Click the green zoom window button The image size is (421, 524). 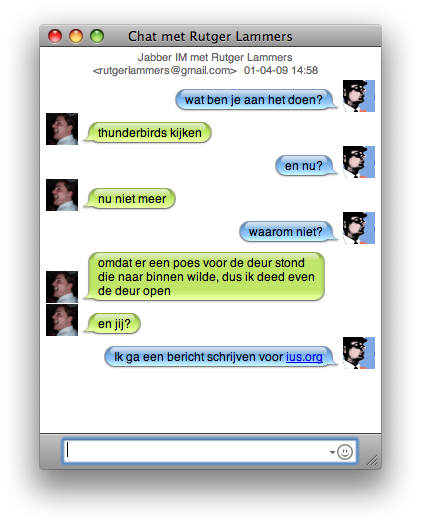pyautogui.click(x=97, y=36)
